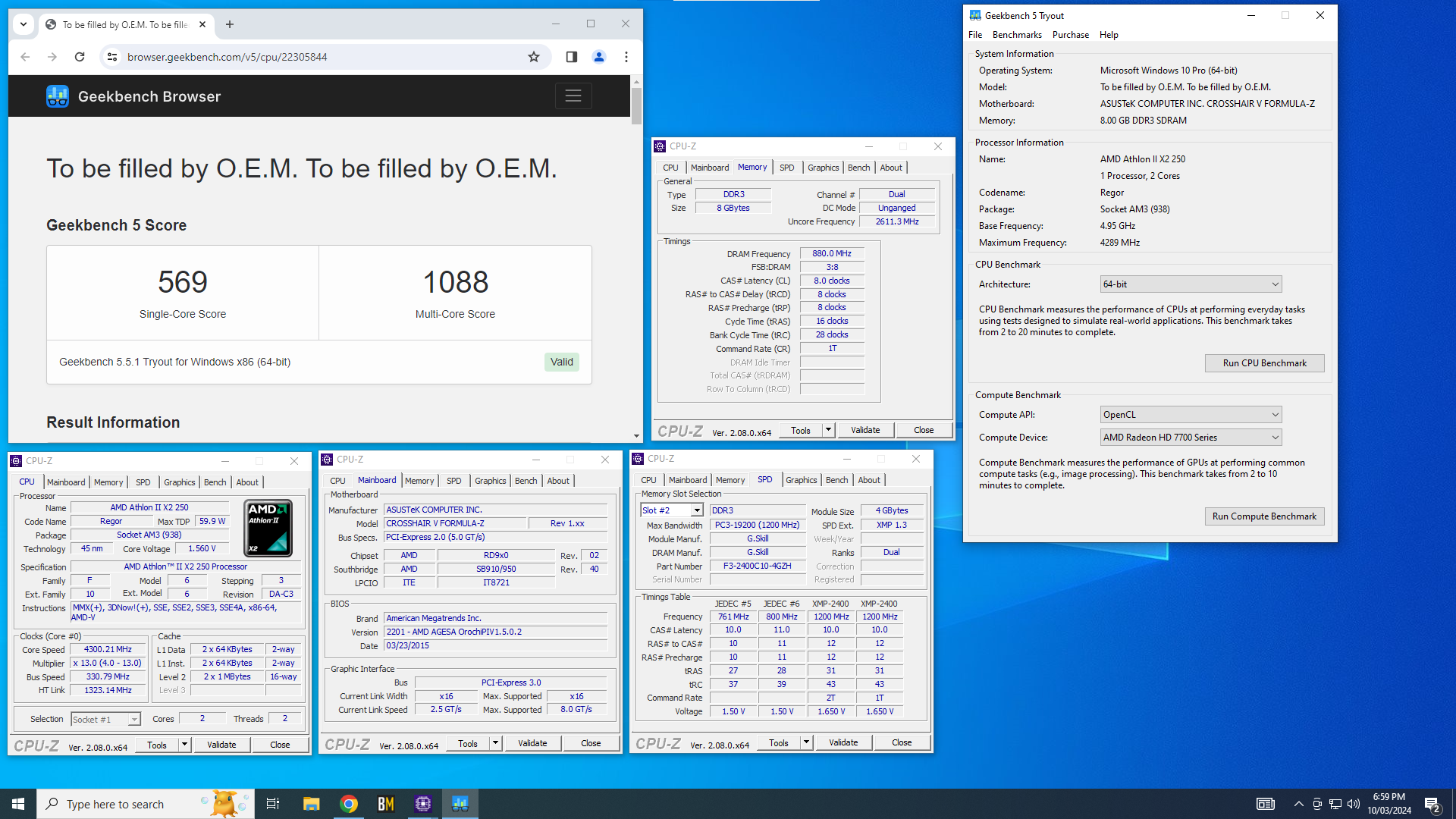
Task: Expand the Architecture 64-bit dropdown
Action: click(1191, 284)
